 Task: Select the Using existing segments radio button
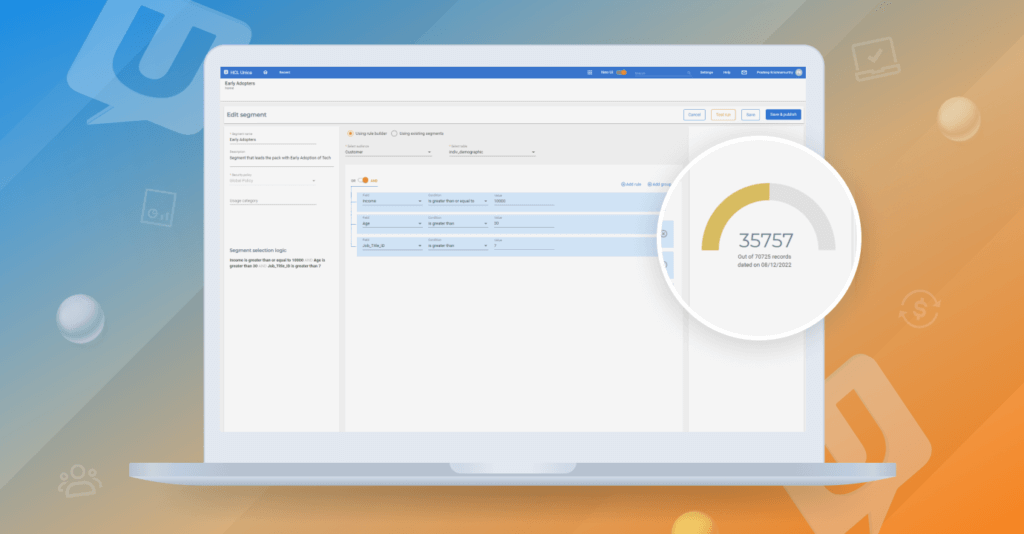click(x=394, y=133)
